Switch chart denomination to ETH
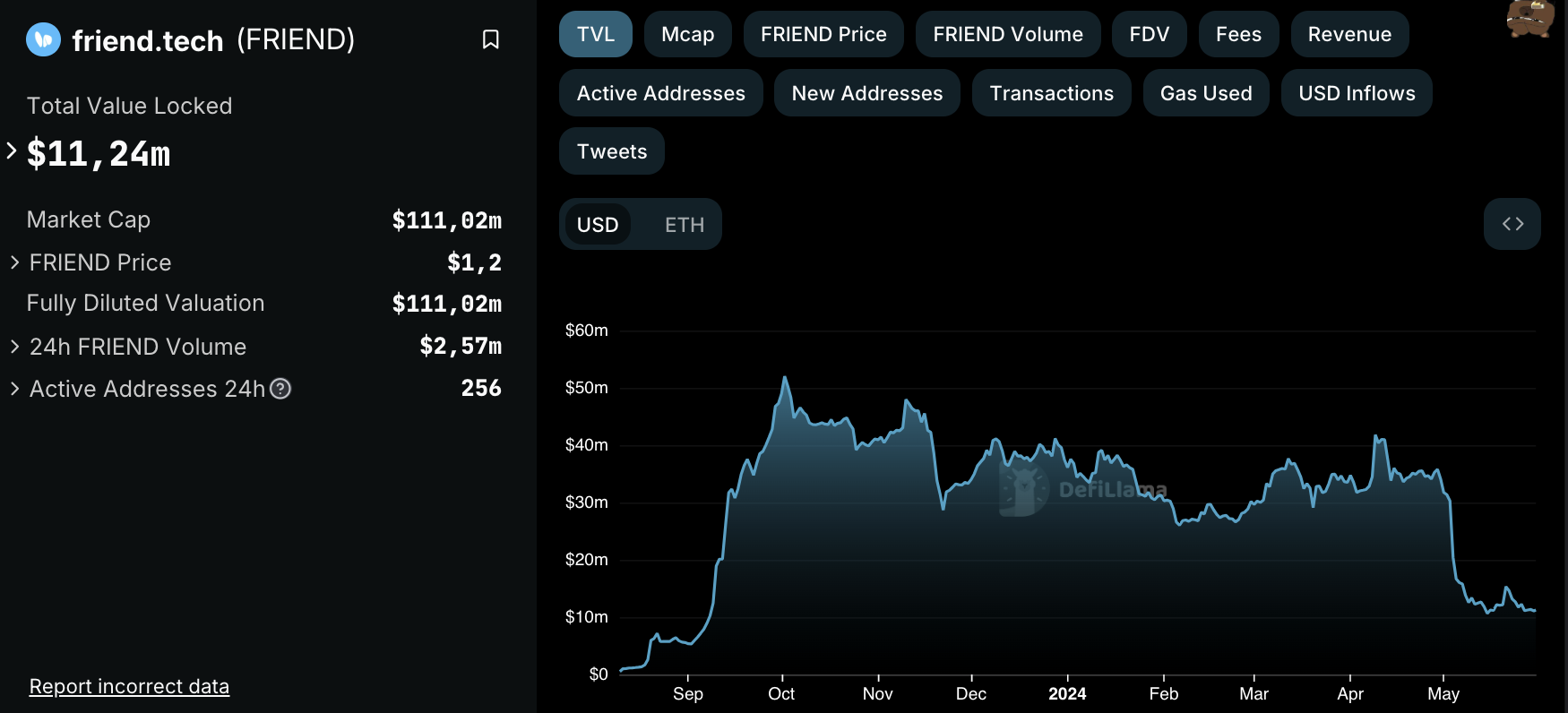The height and width of the screenshot is (713, 1568). pyautogui.click(x=684, y=225)
